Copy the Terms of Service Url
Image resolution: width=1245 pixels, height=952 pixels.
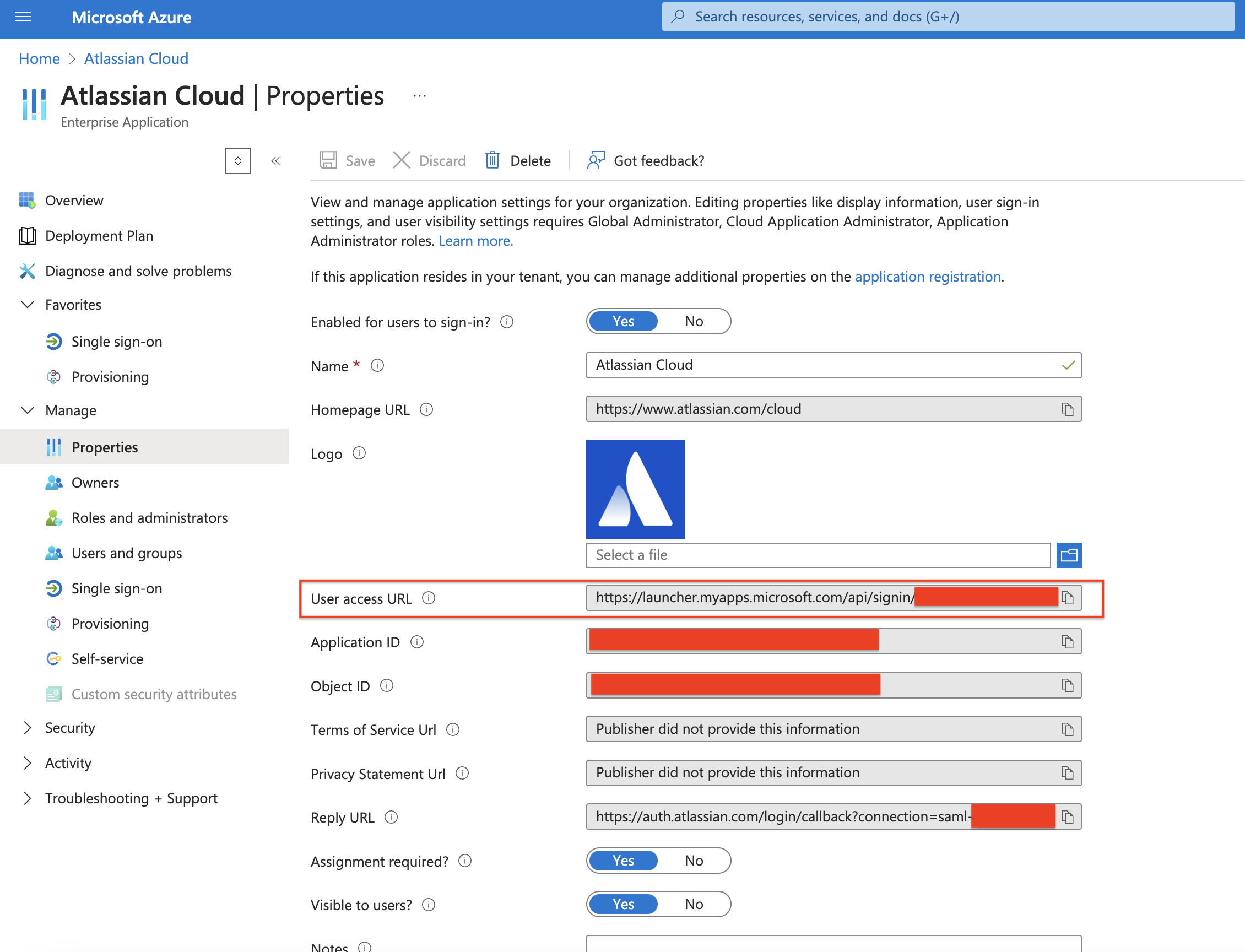tap(1067, 729)
